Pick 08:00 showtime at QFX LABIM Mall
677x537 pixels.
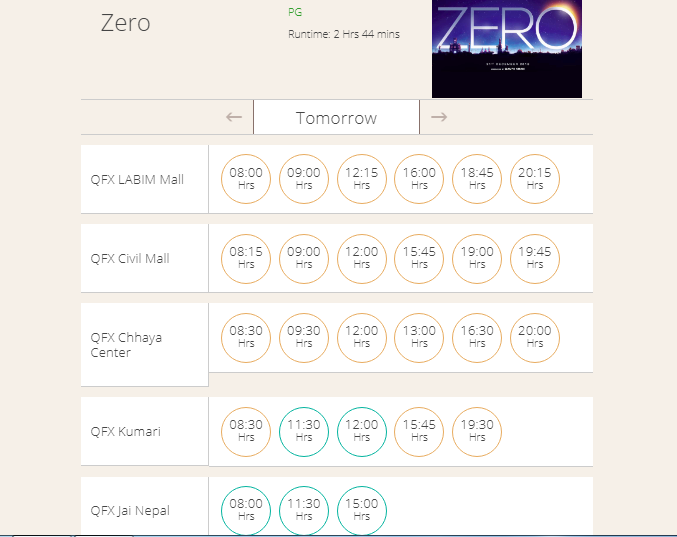[246, 179]
